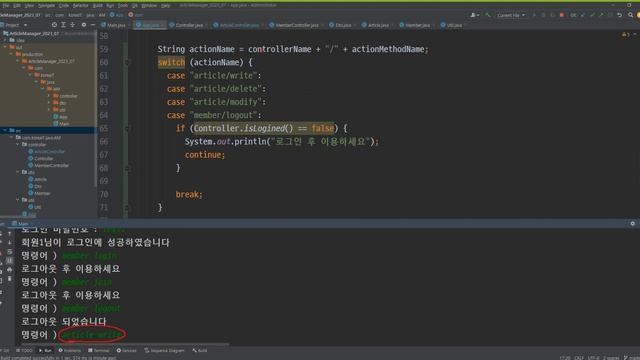This screenshot has height=360, width=640.
Task: Click the 'continue;' statement on line 67
Action: point(205,155)
